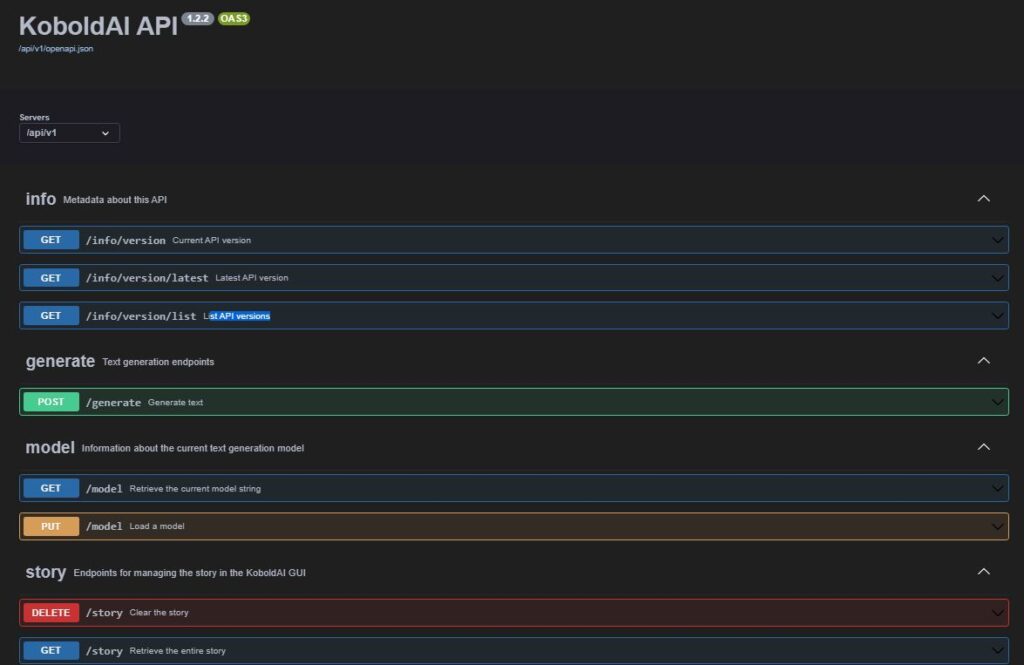Click 'Information about the current text generation model'

coord(193,448)
